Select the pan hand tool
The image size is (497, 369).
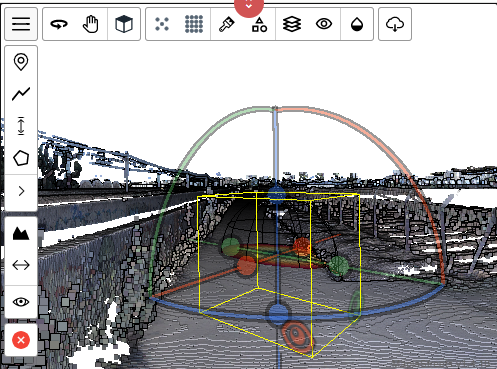click(x=91, y=24)
